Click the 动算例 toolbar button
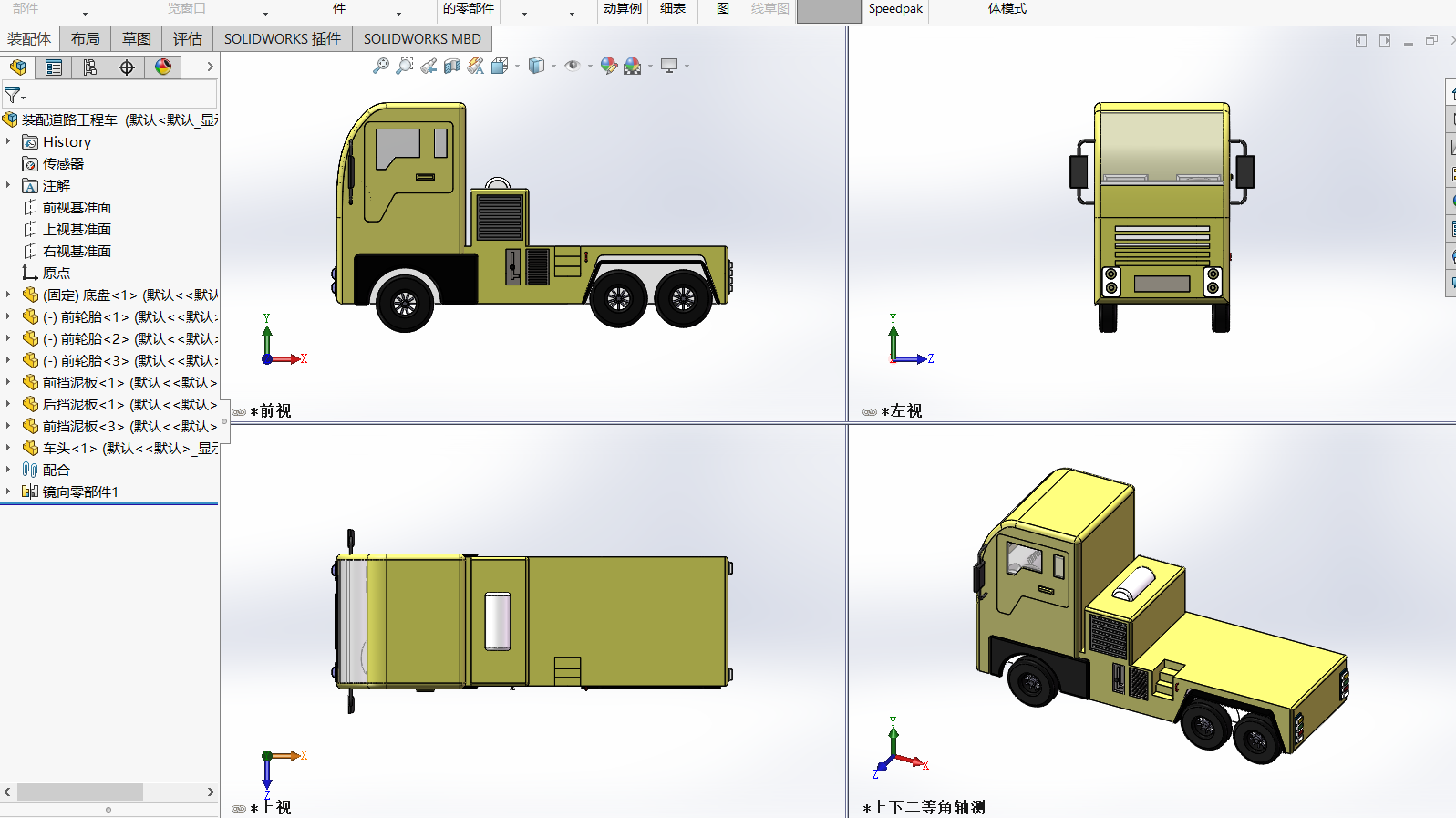 623,9
